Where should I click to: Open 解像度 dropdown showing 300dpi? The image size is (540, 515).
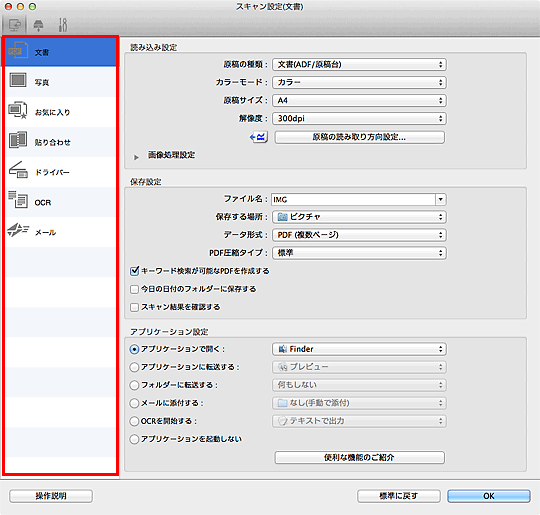pyautogui.click(x=359, y=119)
